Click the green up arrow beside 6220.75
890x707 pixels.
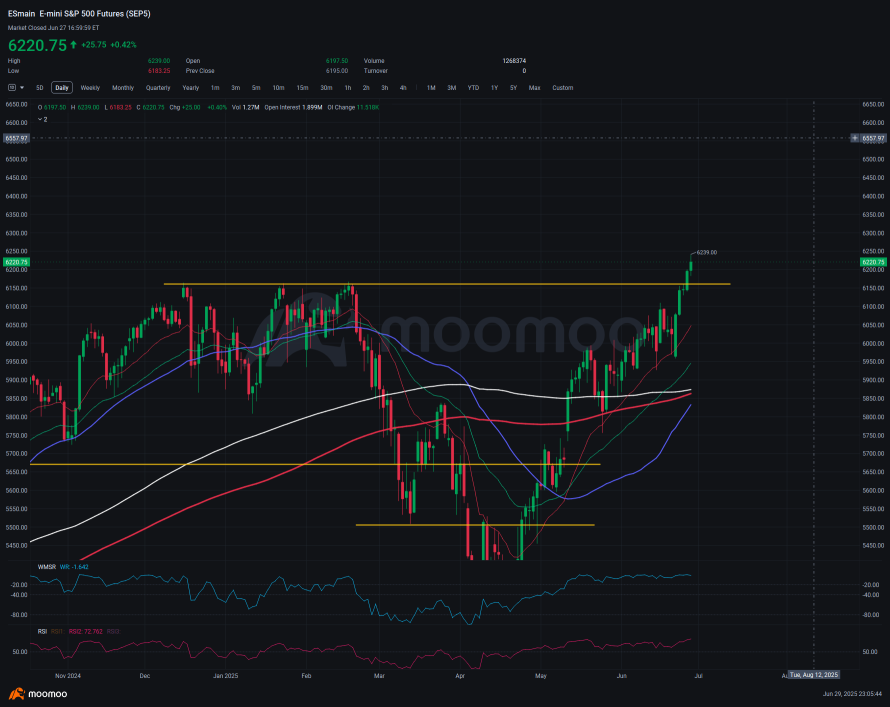coord(73,45)
